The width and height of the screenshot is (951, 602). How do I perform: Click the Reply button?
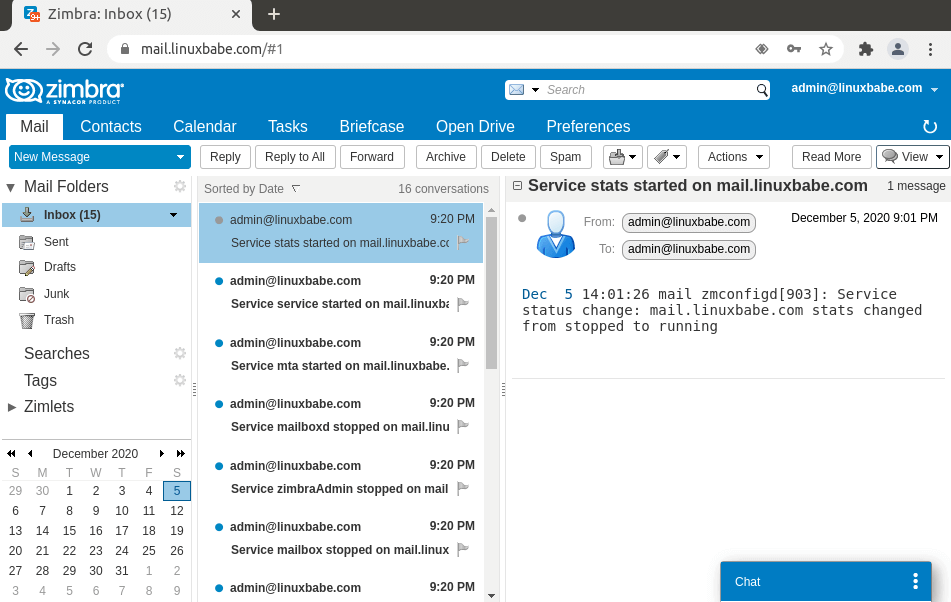click(225, 157)
